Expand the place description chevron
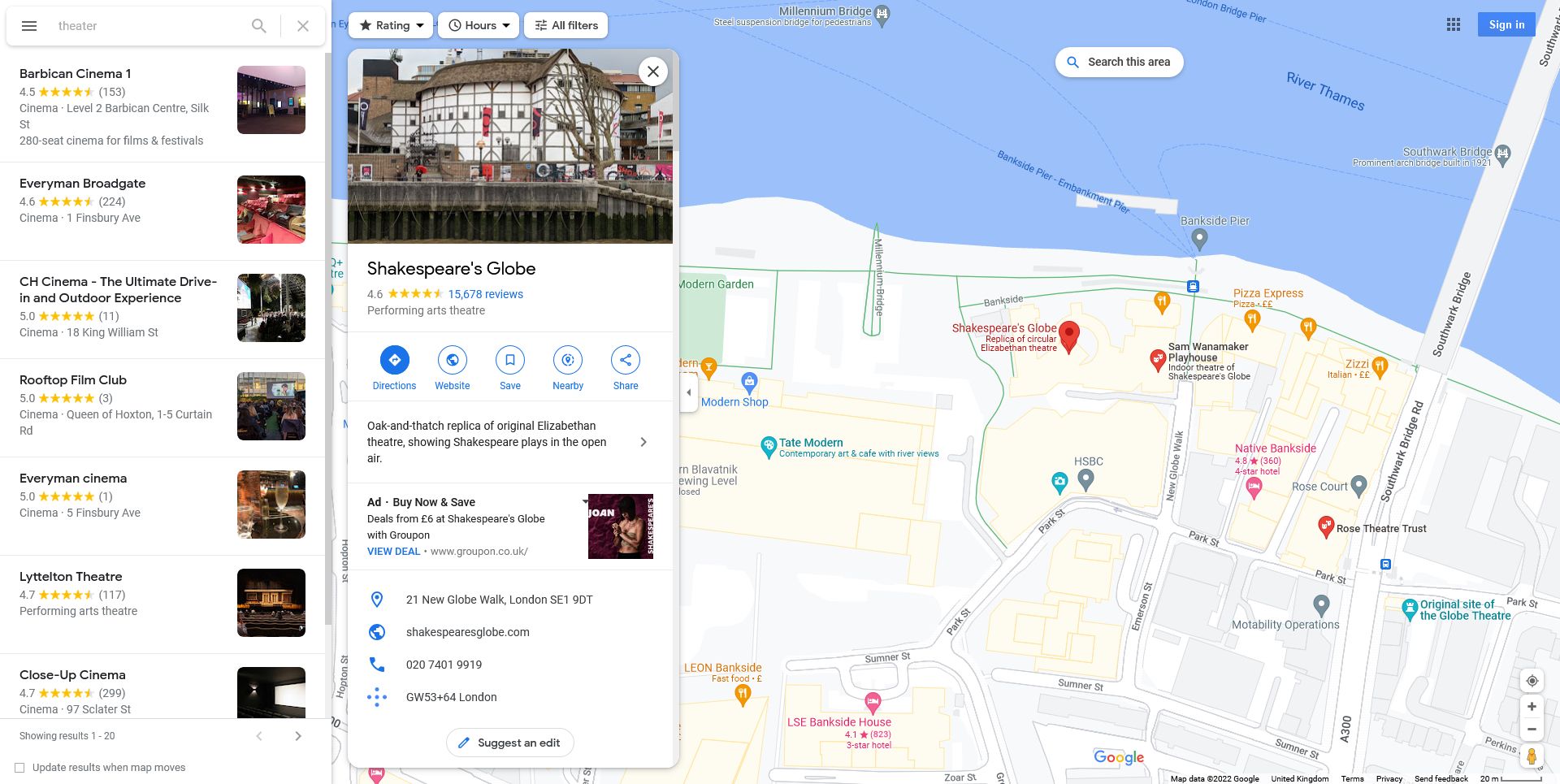1560x784 pixels. coord(643,442)
